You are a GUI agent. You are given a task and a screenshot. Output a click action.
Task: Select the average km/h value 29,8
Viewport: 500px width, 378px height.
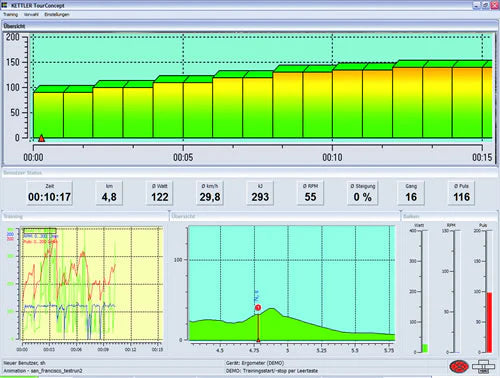coord(210,197)
